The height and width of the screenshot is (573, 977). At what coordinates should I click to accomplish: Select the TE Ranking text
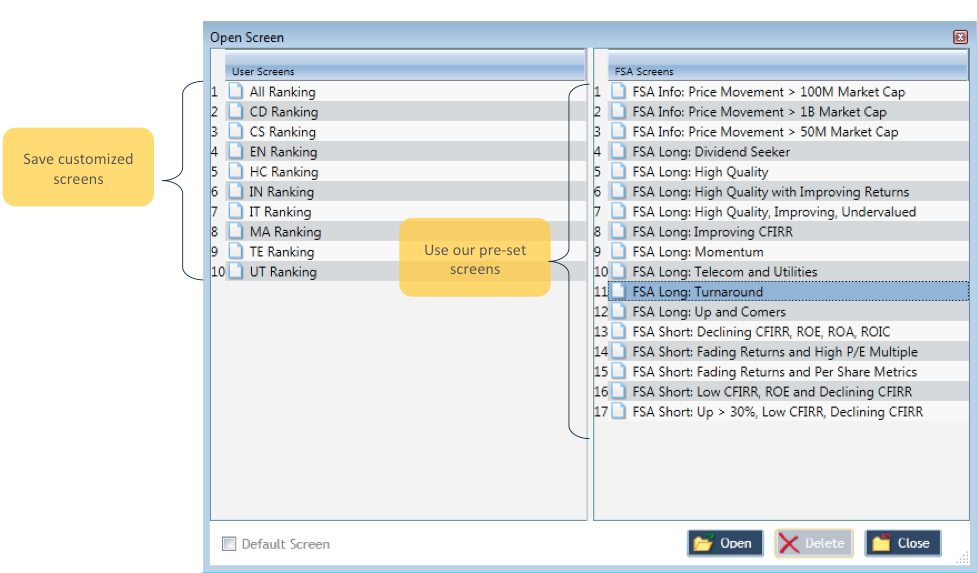282,252
